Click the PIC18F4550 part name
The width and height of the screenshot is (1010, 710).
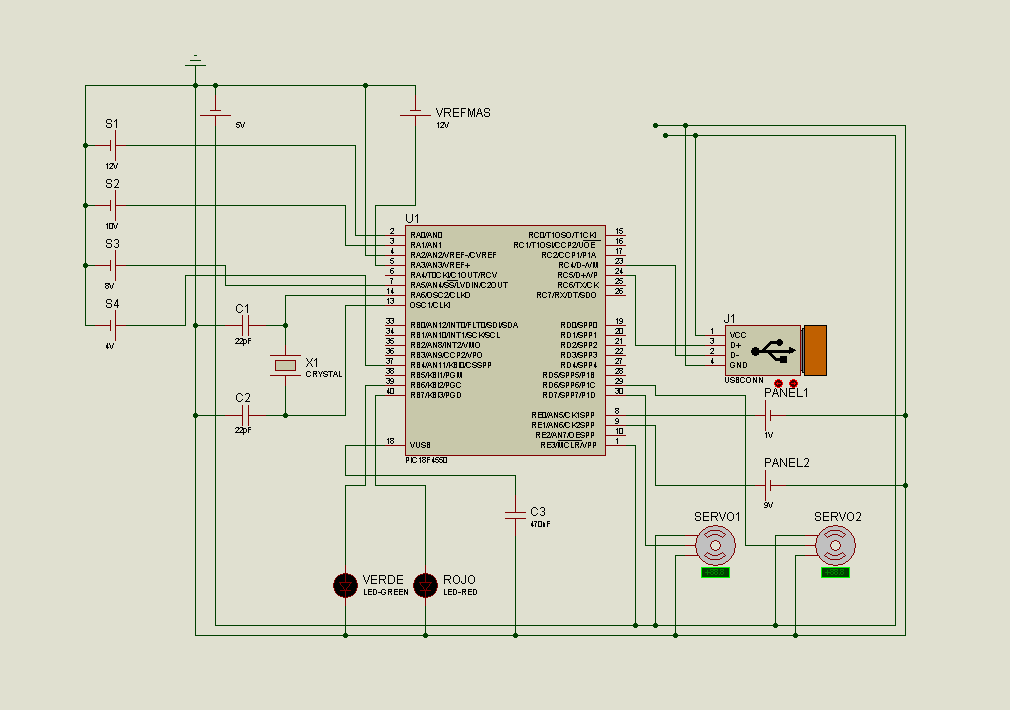426,460
